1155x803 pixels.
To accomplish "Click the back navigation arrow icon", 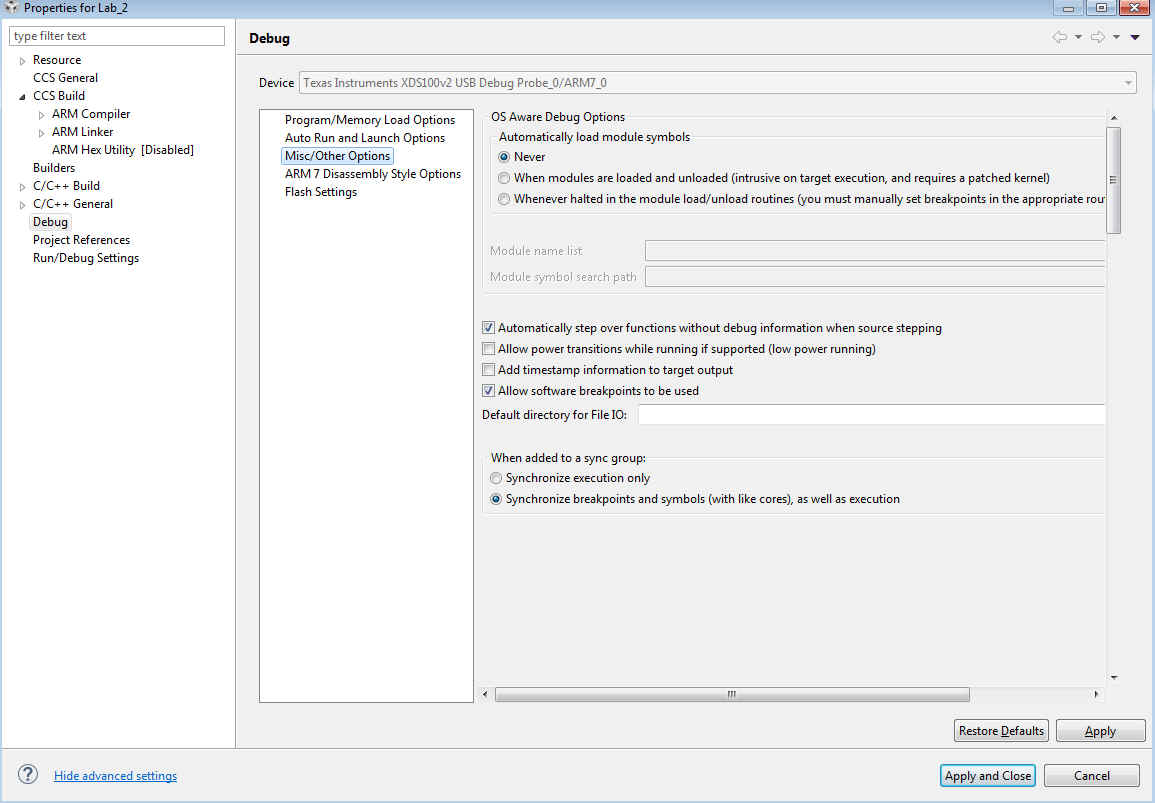I will coord(1059,37).
